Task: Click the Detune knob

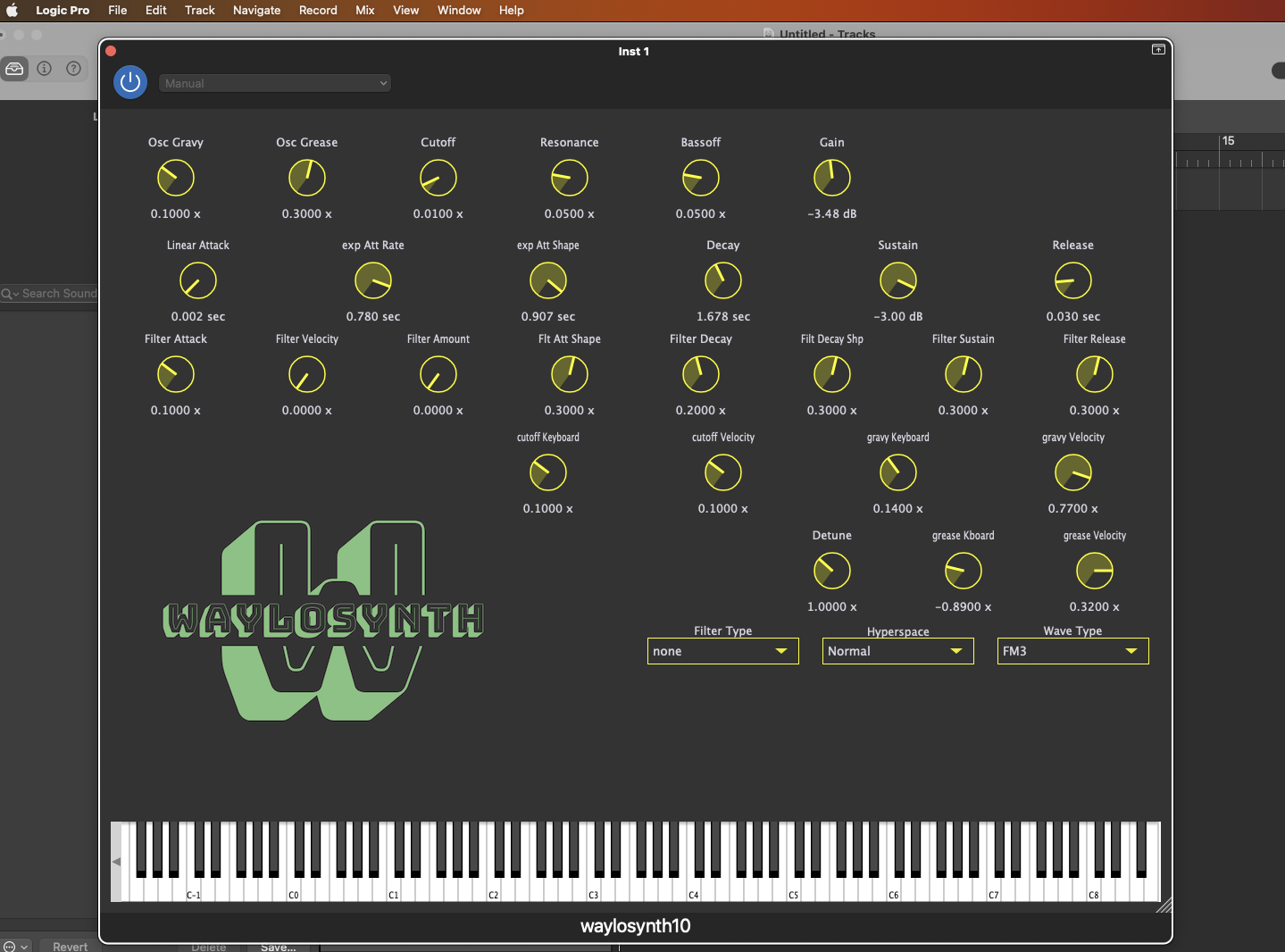Action: [832, 571]
